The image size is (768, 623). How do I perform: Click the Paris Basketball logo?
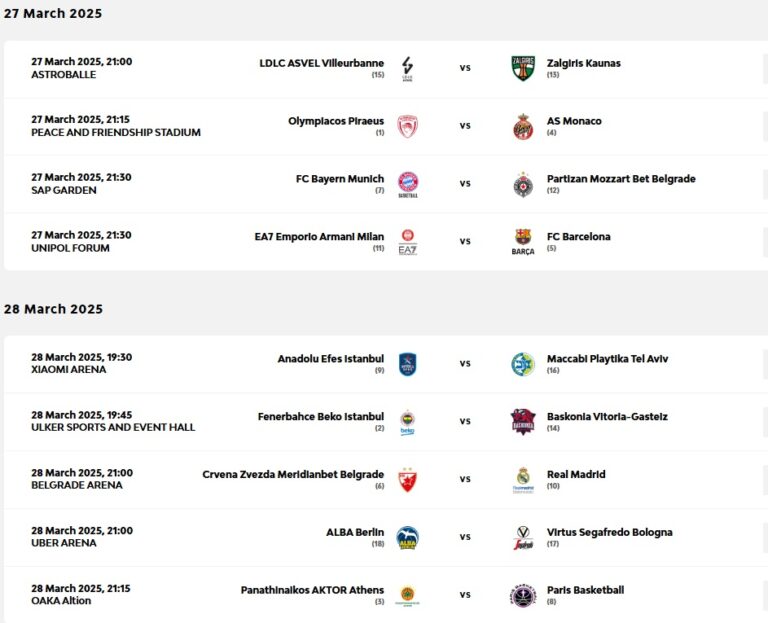click(x=523, y=596)
